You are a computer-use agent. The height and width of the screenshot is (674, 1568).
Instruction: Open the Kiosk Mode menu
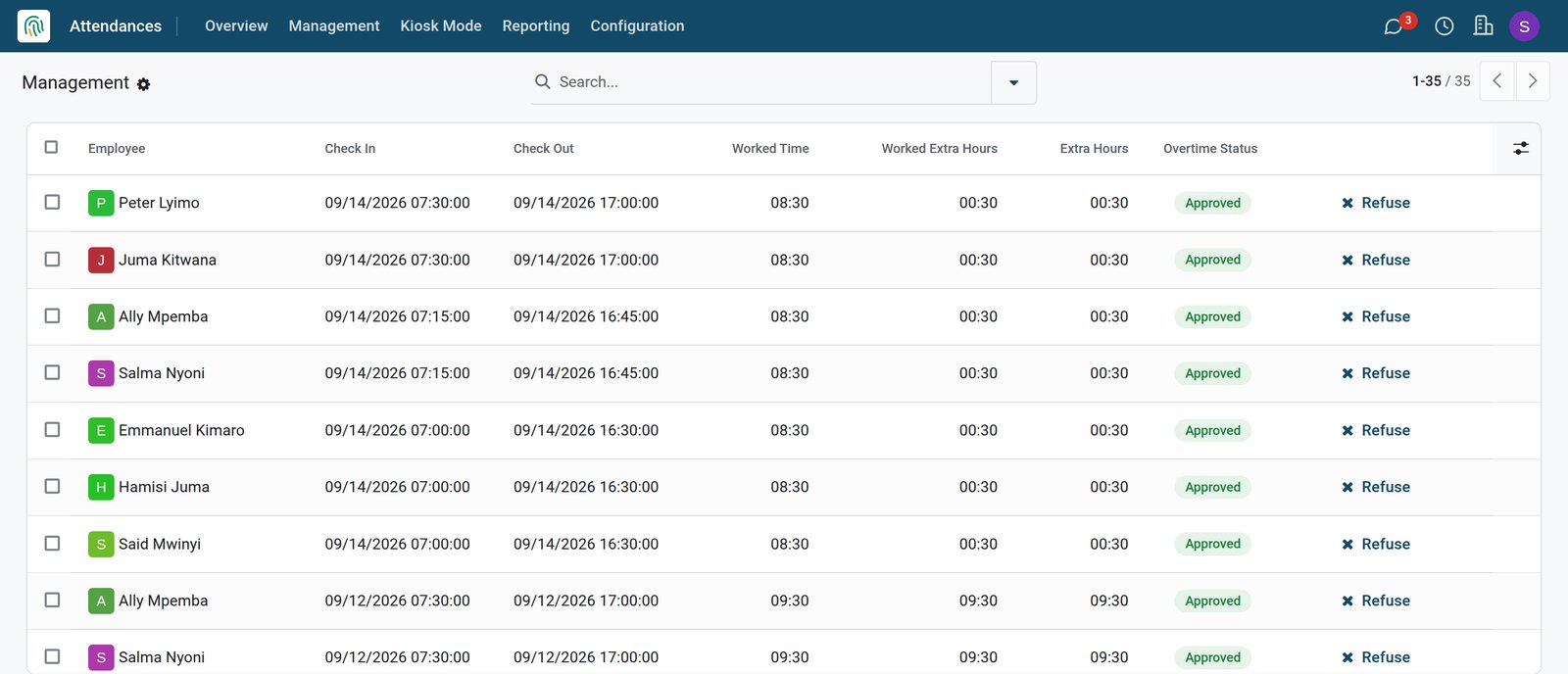coord(441,26)
